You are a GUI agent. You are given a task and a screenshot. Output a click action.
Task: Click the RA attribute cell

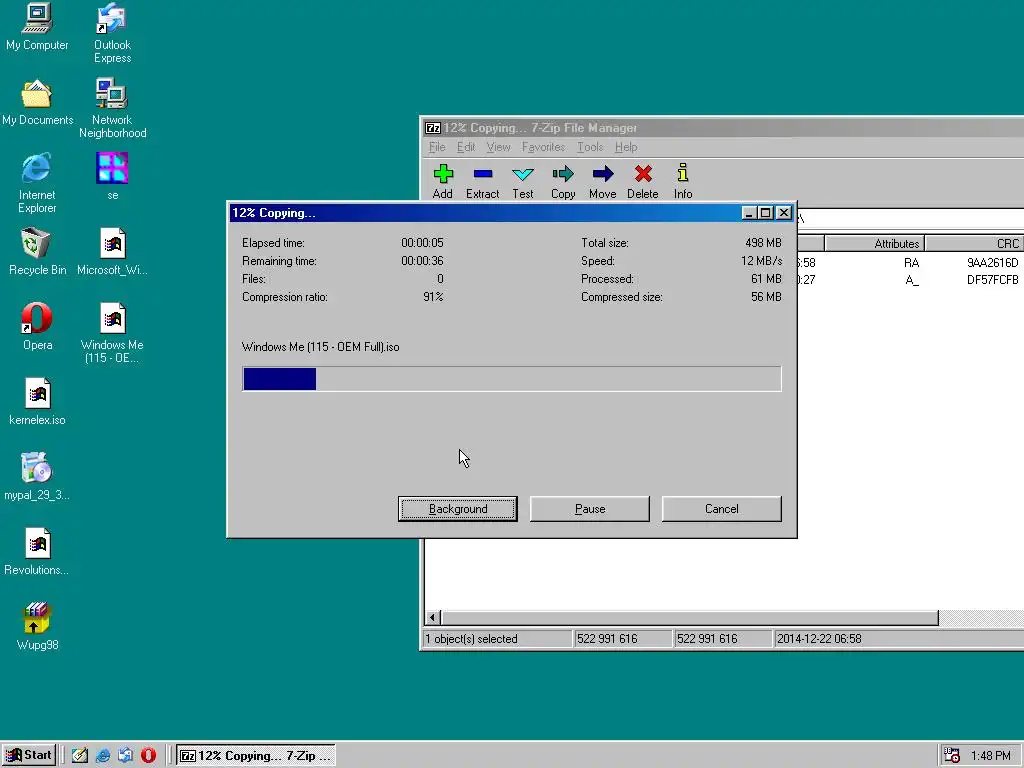[x=912, y=263]
